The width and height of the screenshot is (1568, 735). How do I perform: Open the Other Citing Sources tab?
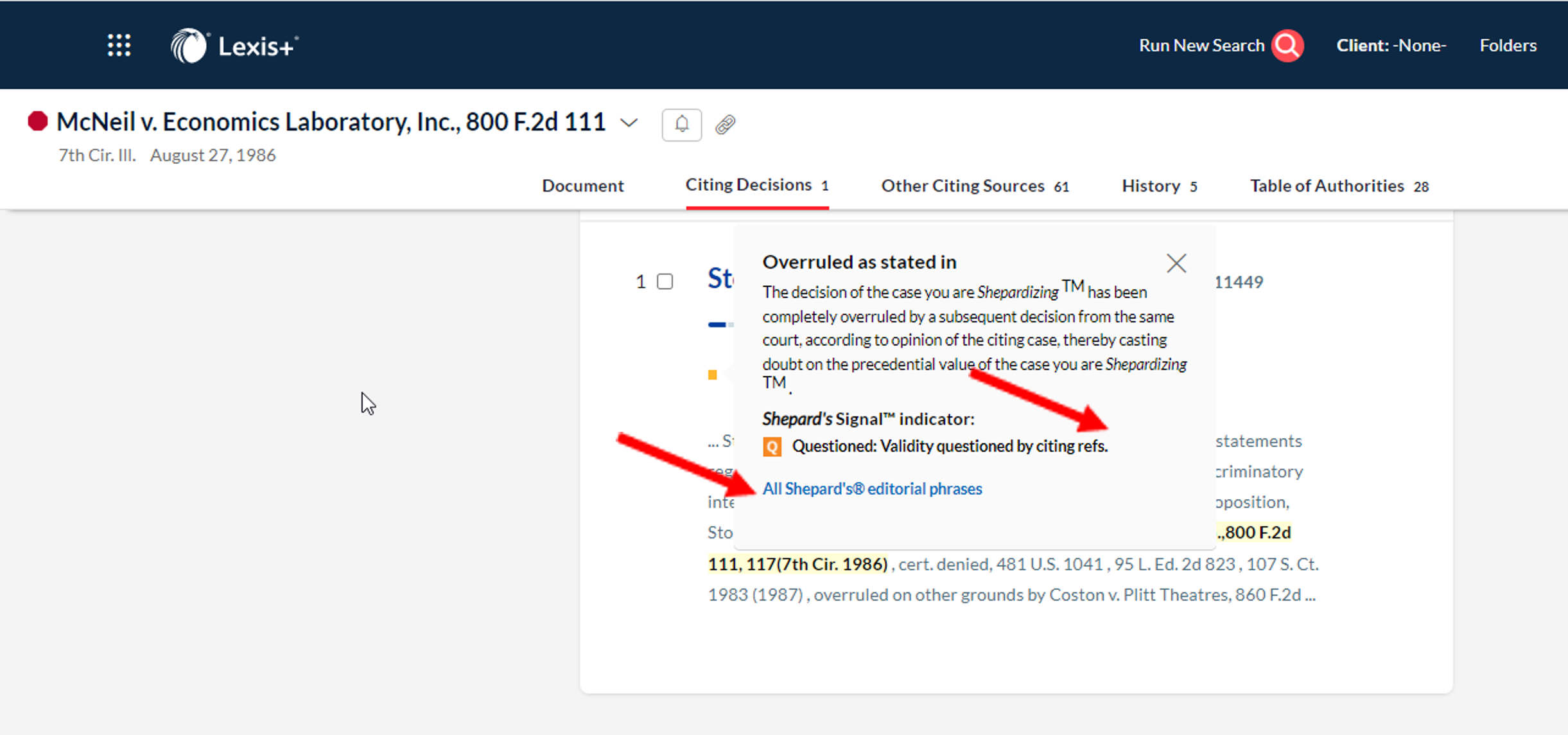click(975, 186)
